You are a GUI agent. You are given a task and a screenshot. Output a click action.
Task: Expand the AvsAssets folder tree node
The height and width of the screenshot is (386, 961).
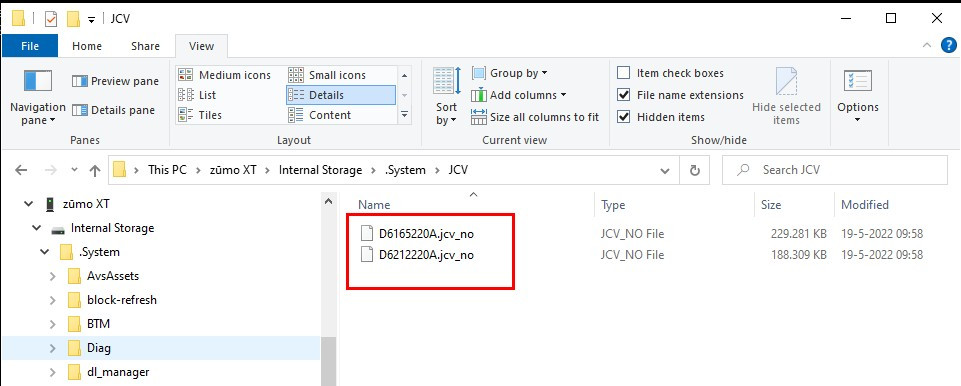[53, 276]
